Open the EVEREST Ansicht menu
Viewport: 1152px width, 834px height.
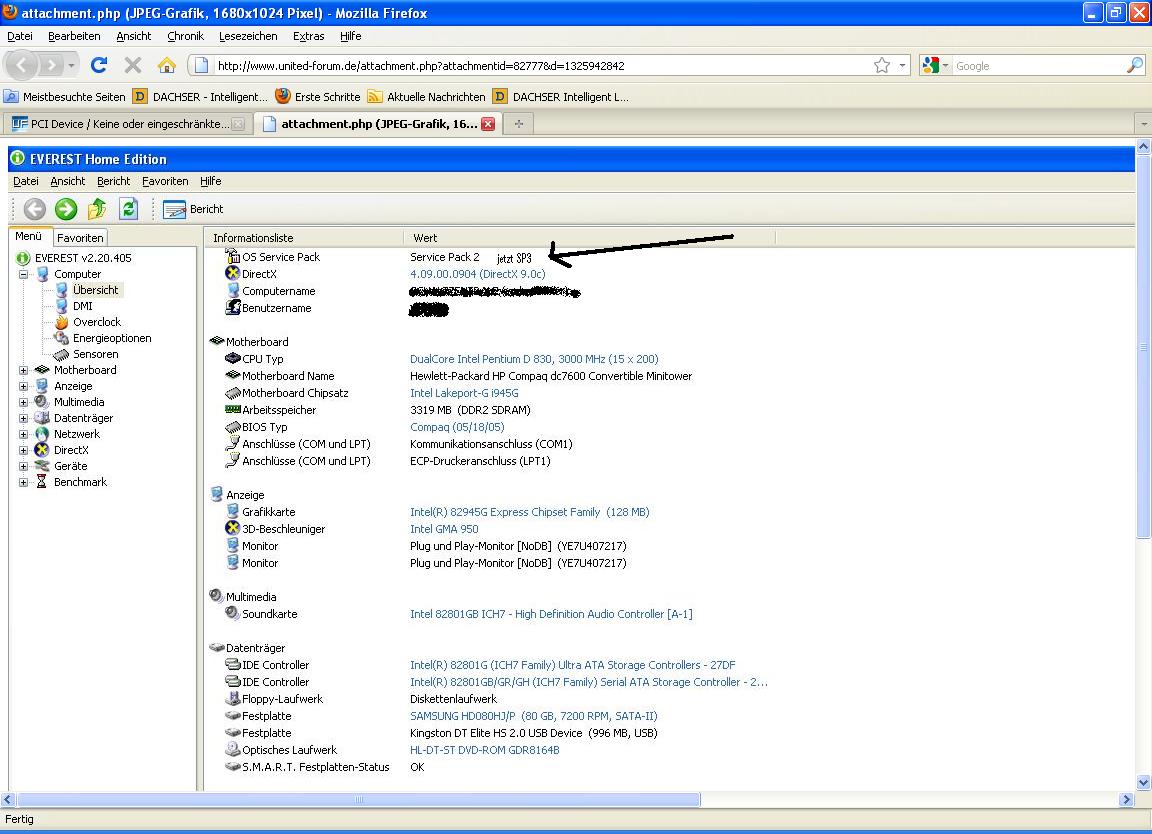pos(68,181)
